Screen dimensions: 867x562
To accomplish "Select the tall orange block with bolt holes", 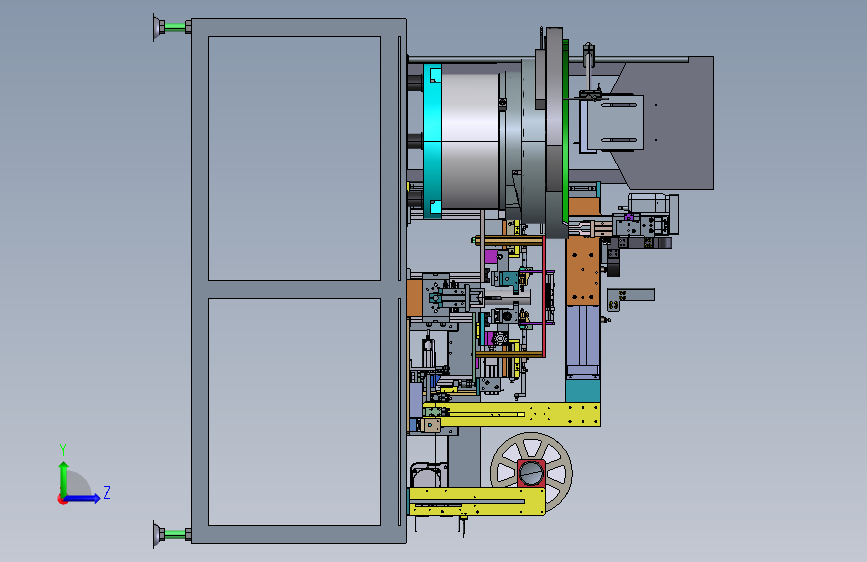I will [583, 271].
